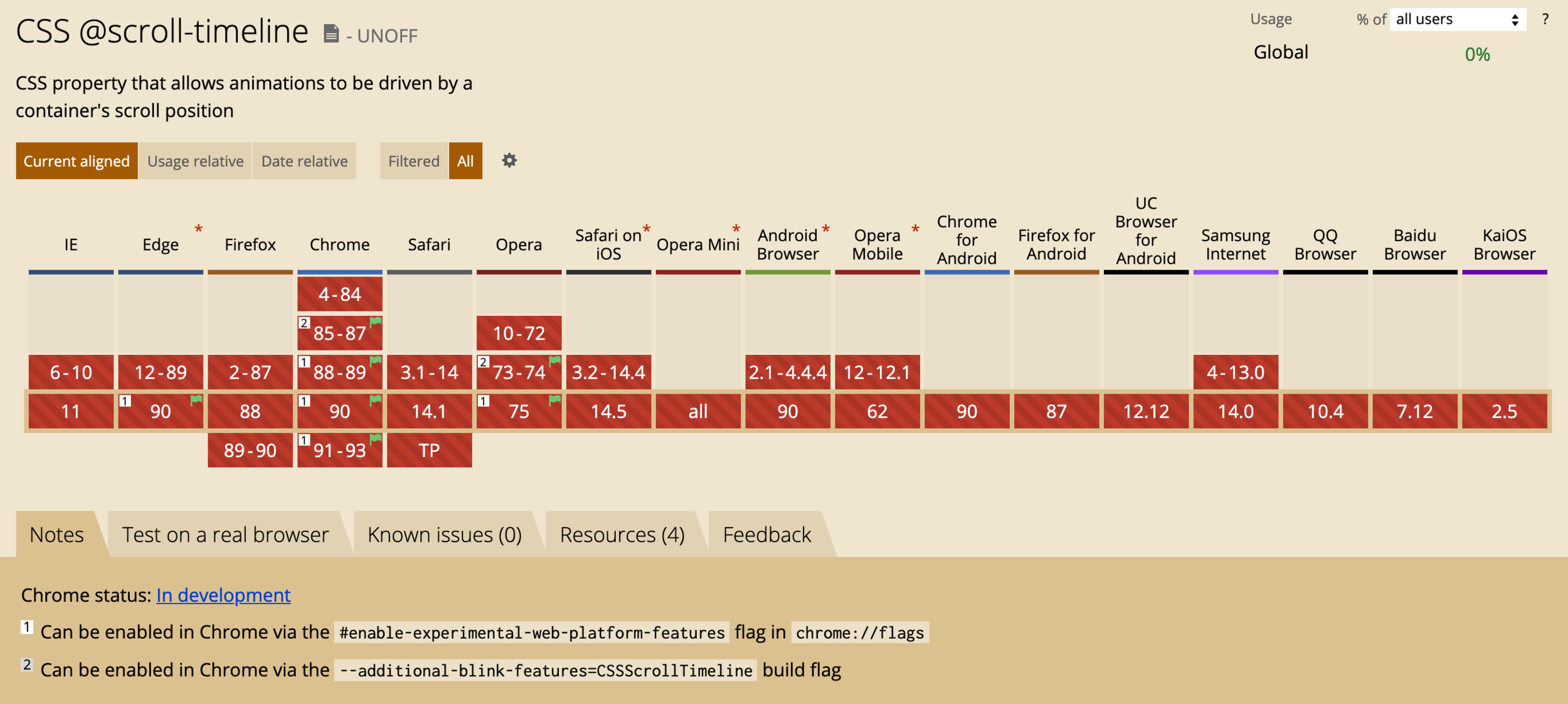Image resolution: width=1568 pixels, height=704 pixels.
Task: Open Test on a real browser tab
Action: pos(225,535)
